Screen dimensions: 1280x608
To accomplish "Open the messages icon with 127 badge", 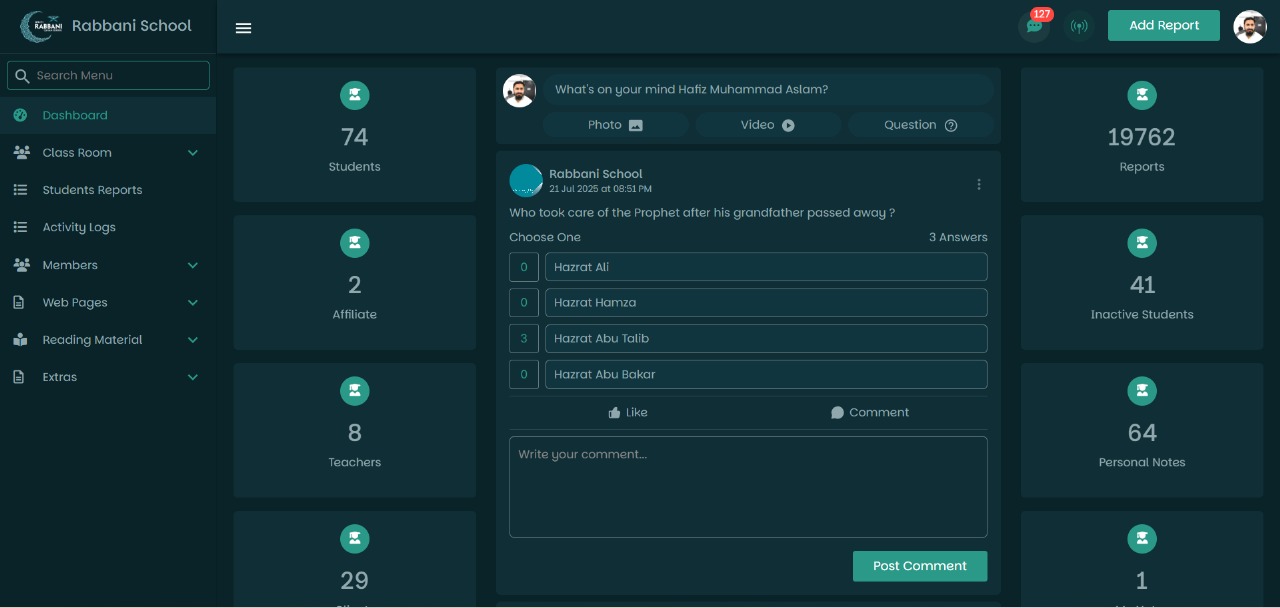I will (x=1035, y=26).
